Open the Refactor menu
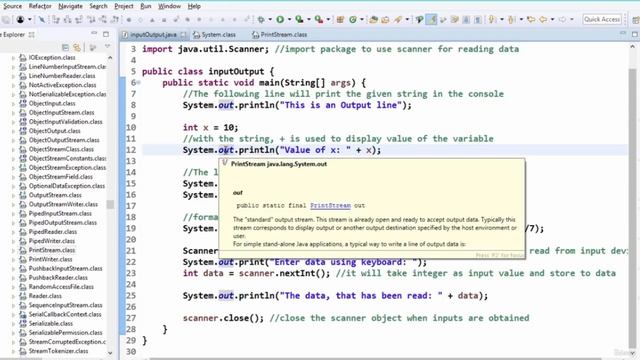 click(40, 6)
